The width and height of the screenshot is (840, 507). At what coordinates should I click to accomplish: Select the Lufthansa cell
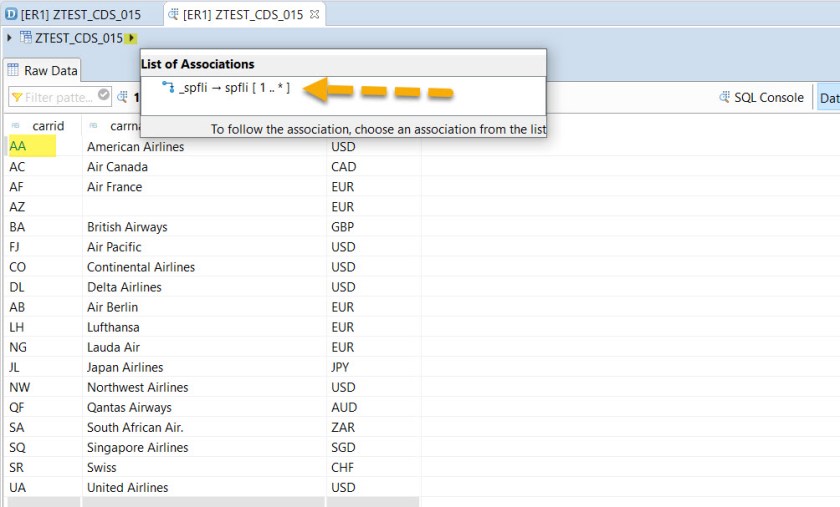coord(204,327)
